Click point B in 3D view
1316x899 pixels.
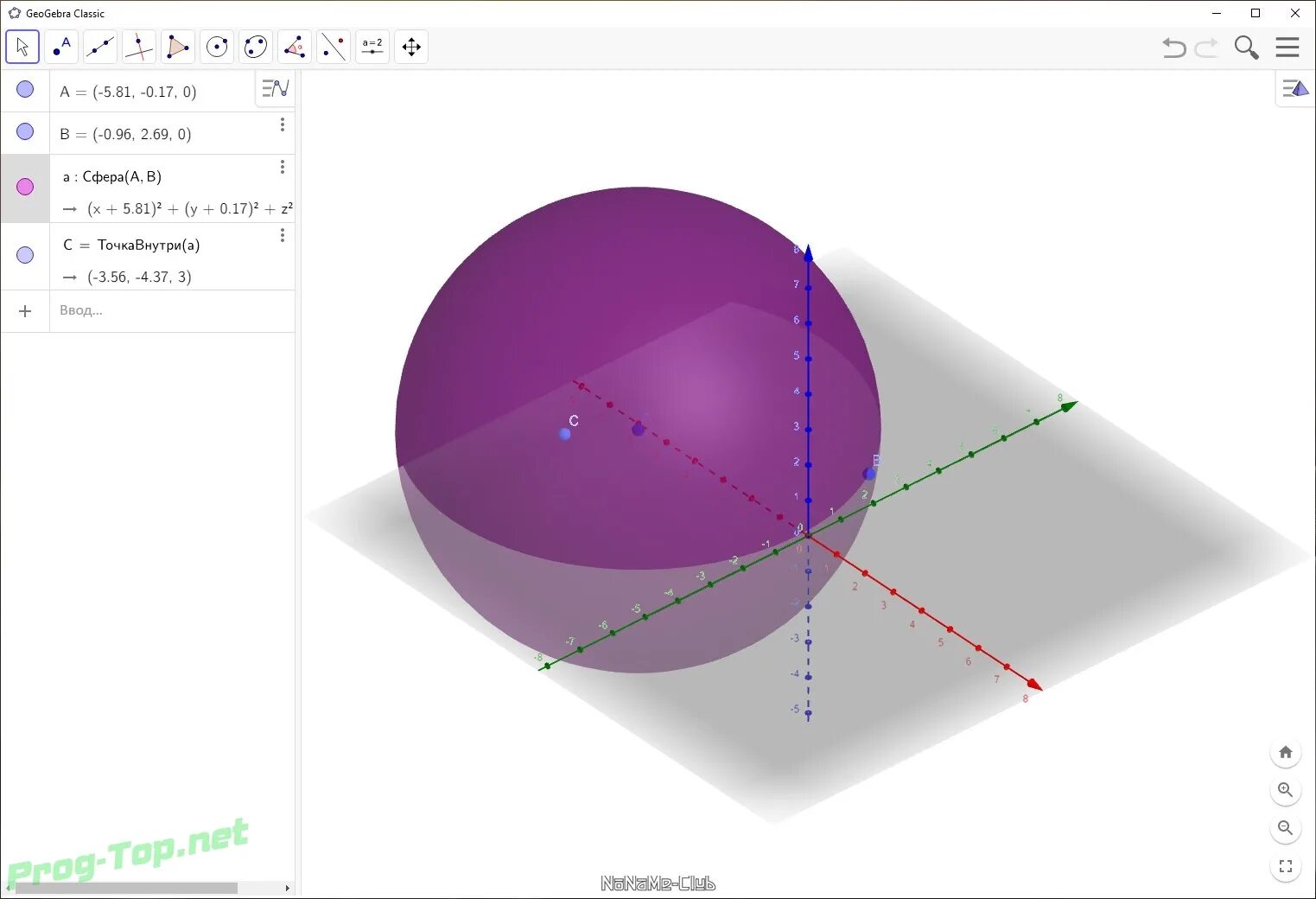[x=869, y=473]
